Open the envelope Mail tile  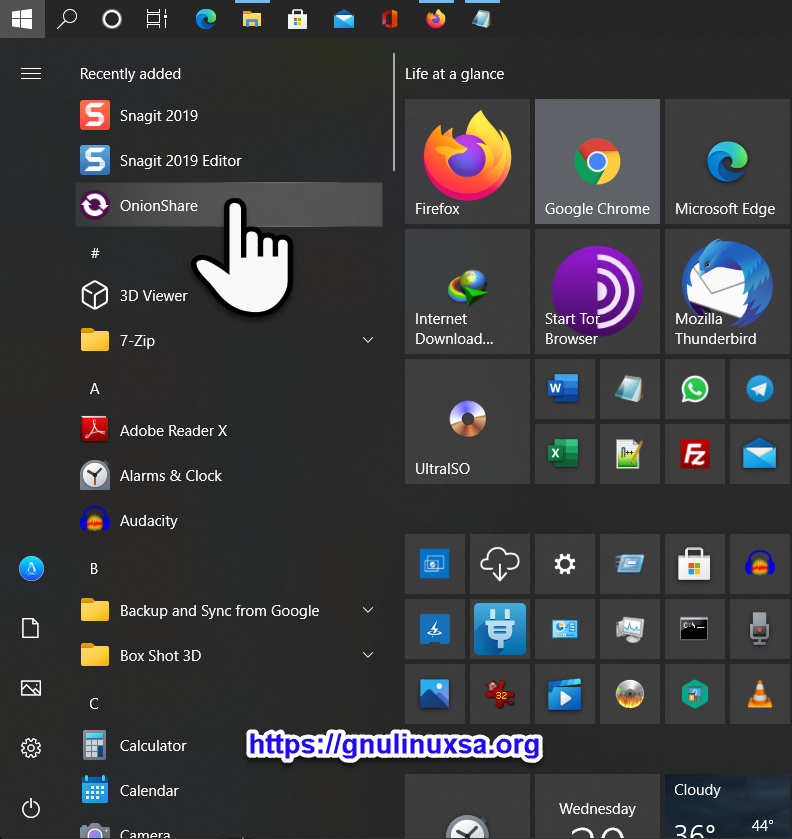[x=760, y=454]
